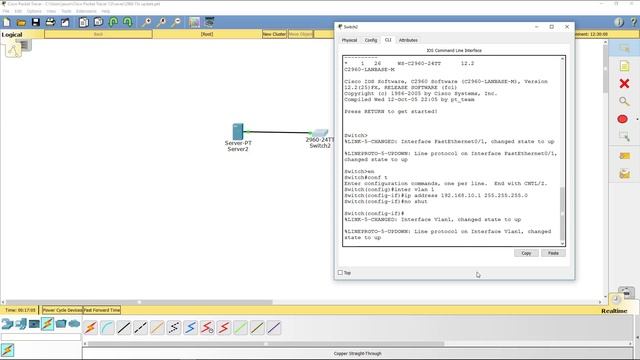Screen dimensions: 640x360
Task: Click the Help question mark icon
Action: [633, 22]
